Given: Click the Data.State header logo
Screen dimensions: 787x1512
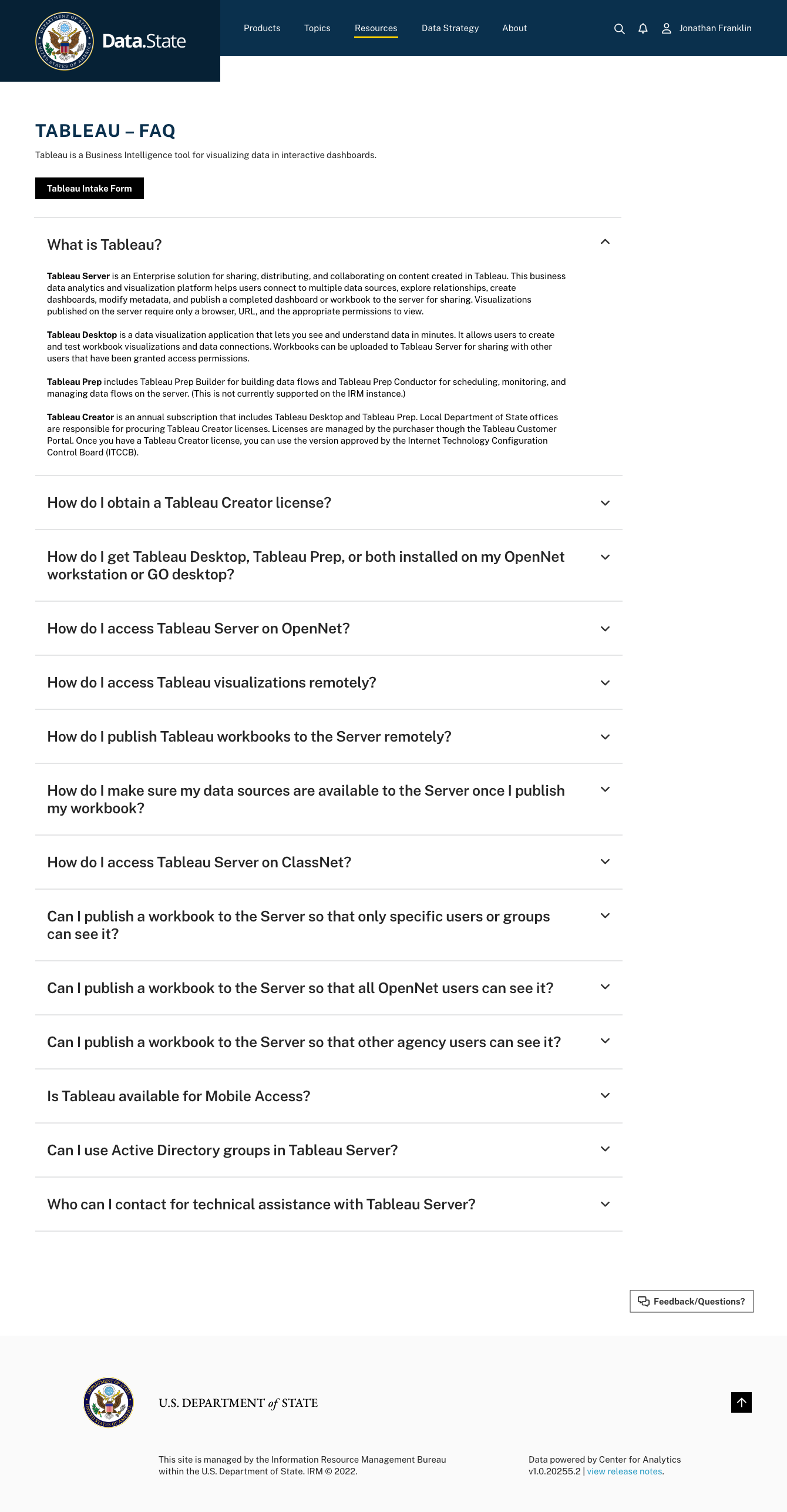Looking at the screenshot, I should pos(144,41).
